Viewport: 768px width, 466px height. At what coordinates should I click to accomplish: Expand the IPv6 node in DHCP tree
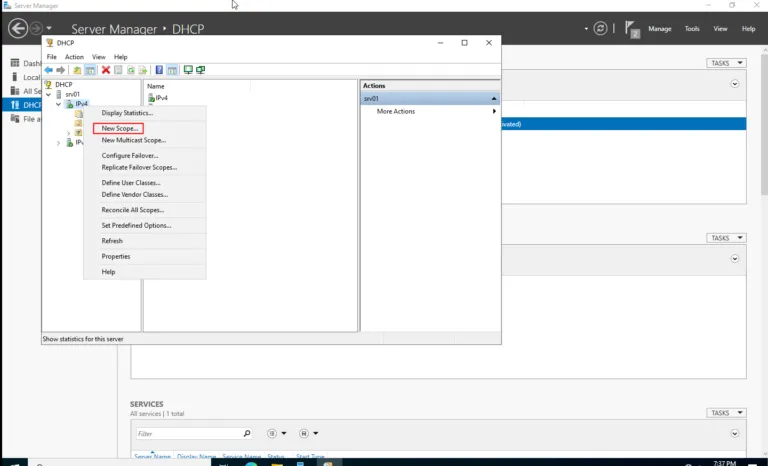coord(58,143)
